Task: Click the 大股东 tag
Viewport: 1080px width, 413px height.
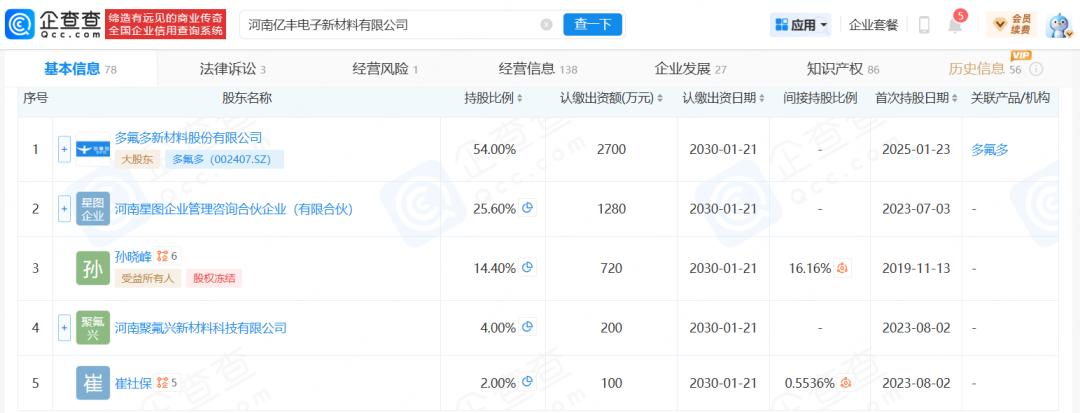Action: (x=137, y=159)
